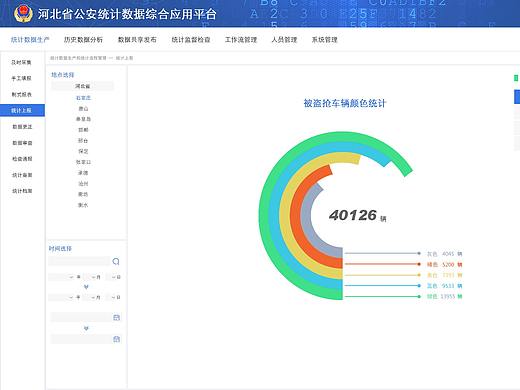Choose 唐山 in the region list

point(83,109)
